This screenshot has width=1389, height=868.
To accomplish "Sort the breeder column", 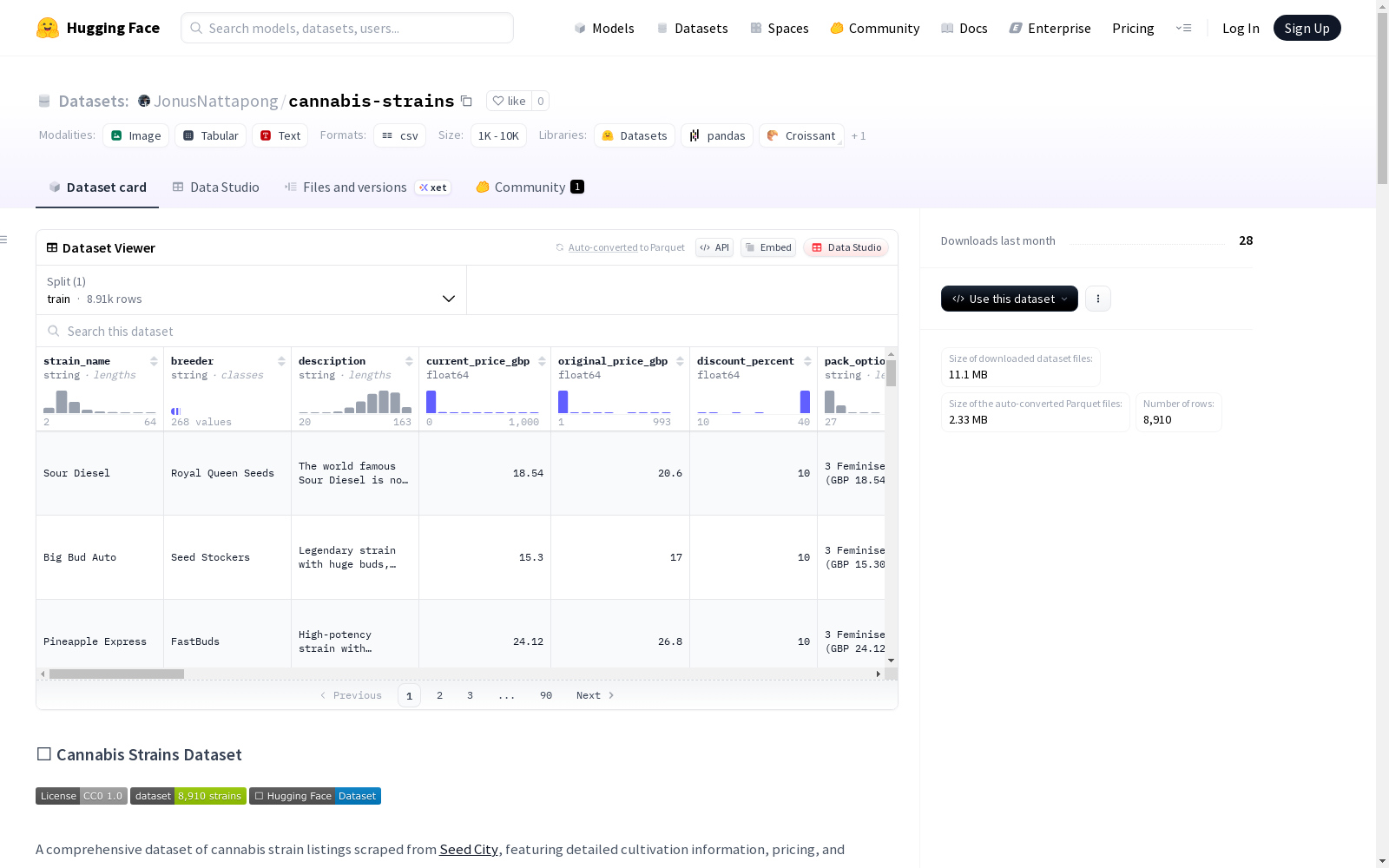I will pyautogui.click(x=281, y=361).
